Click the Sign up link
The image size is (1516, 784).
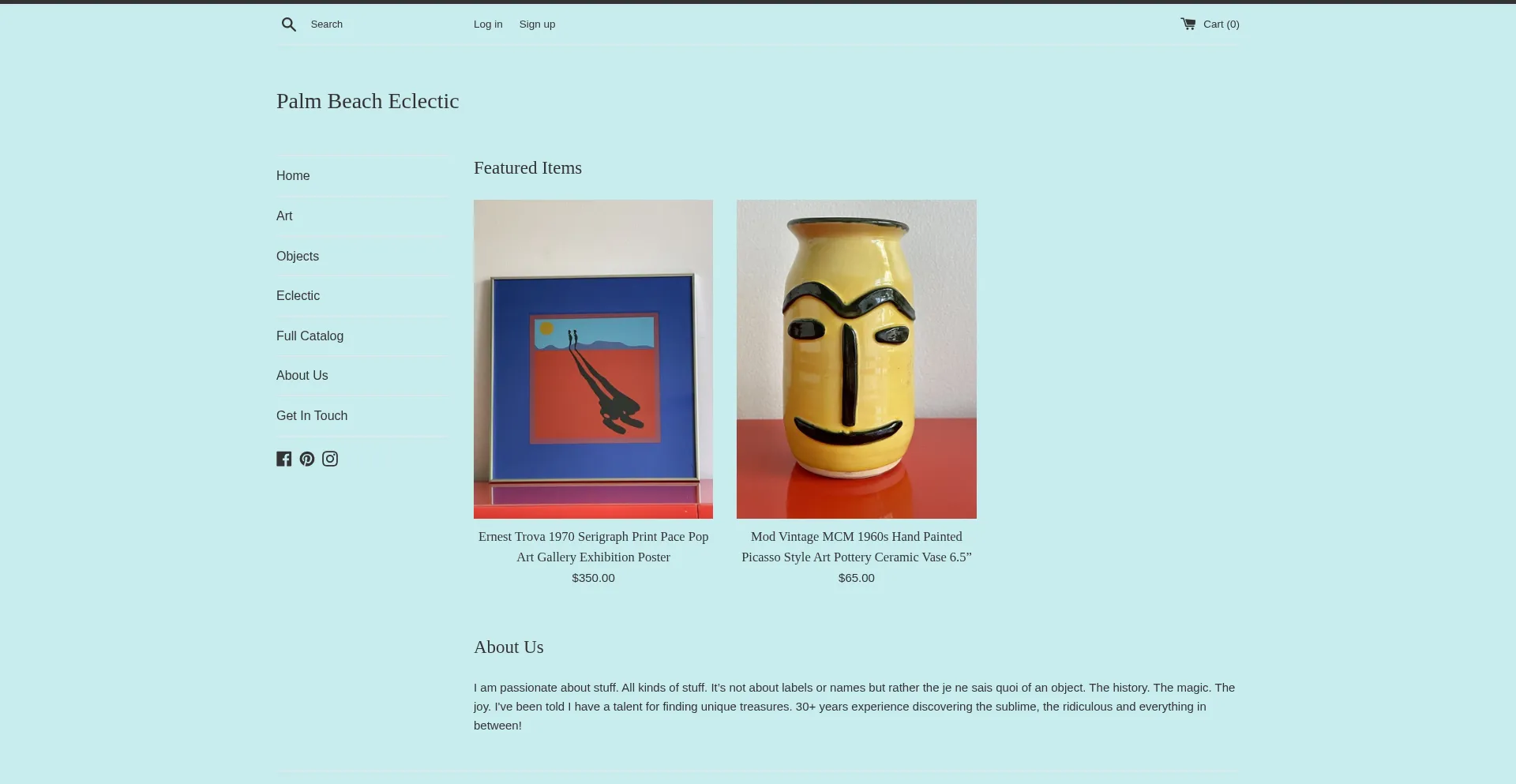pyautogui.click(x=537, y=24)
